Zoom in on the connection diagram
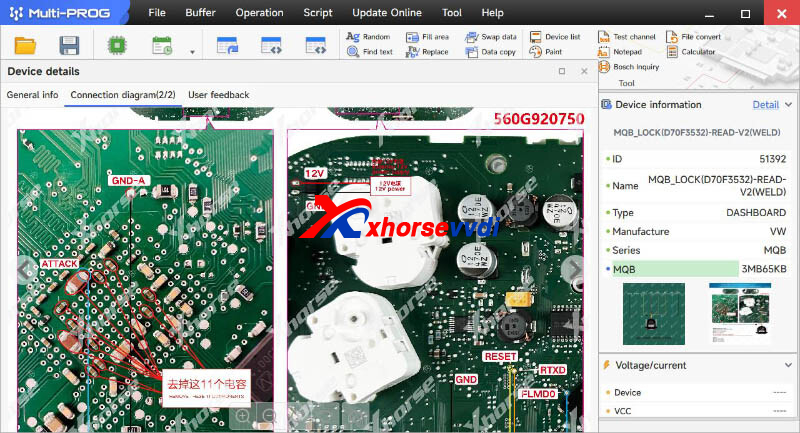 click(243, 415)
